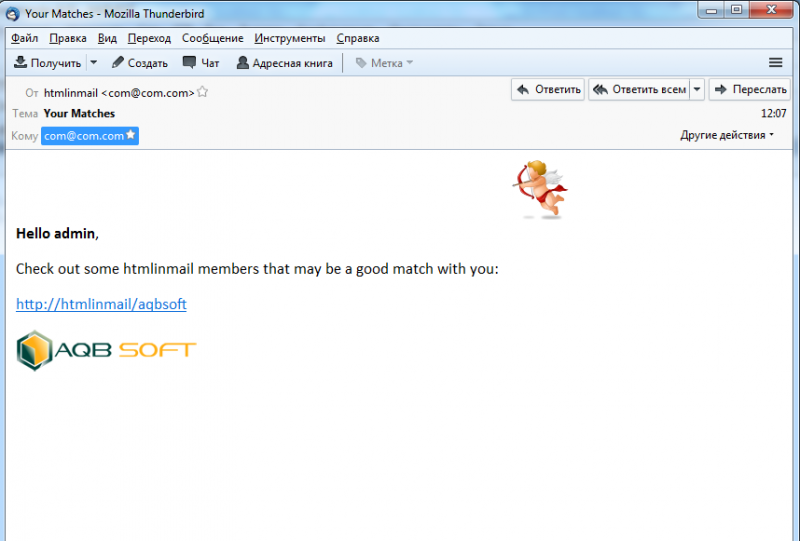The height and width of the screenshot is (541, 800).
Task: Click the Получить (Get mail) button
Action: (48, 63)
